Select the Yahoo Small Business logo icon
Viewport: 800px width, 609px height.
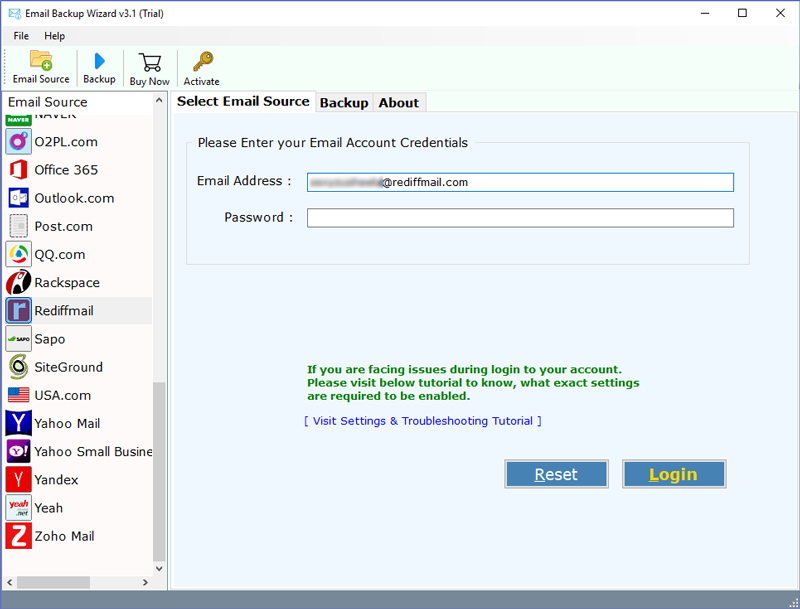[x=18, y=451]
